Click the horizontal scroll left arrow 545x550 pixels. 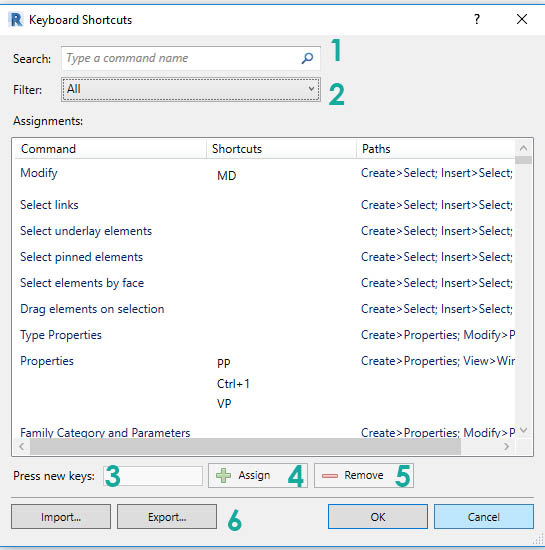(22, 447)
